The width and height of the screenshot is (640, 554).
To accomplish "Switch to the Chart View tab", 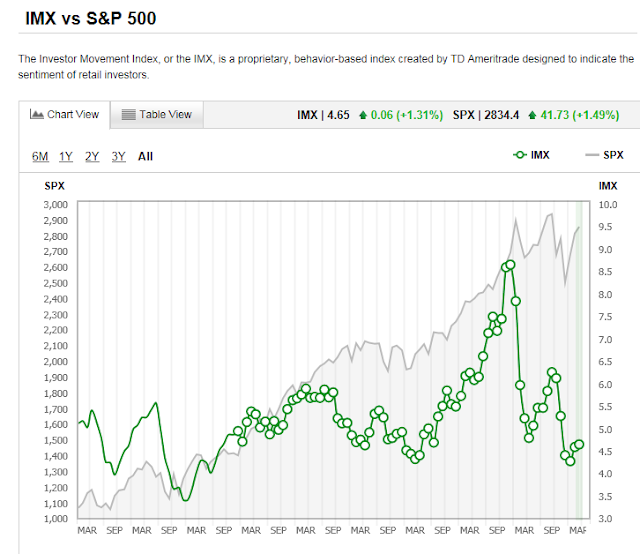I will [x=66, y=115].
